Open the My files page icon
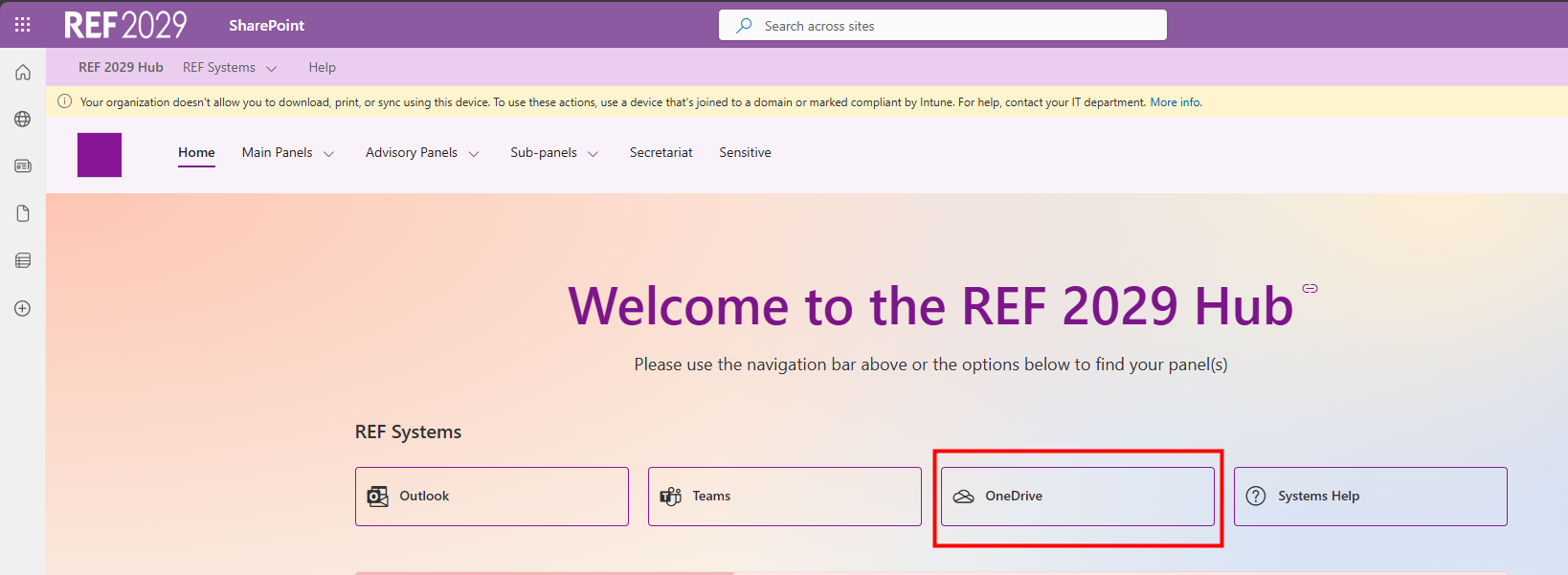1568x575 pixels. [23, 213]
